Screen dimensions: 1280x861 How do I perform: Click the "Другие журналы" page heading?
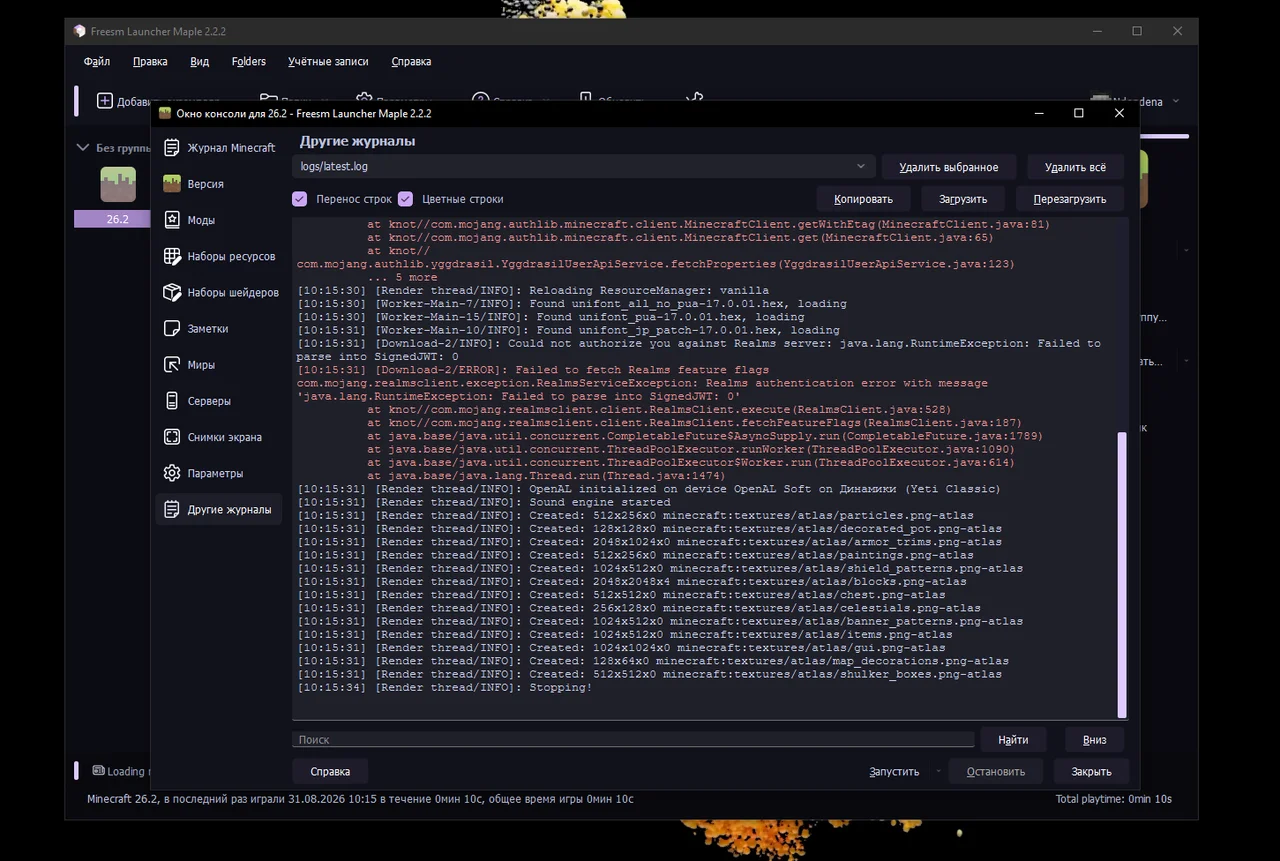pyautogui.click(x=357, y=141)
